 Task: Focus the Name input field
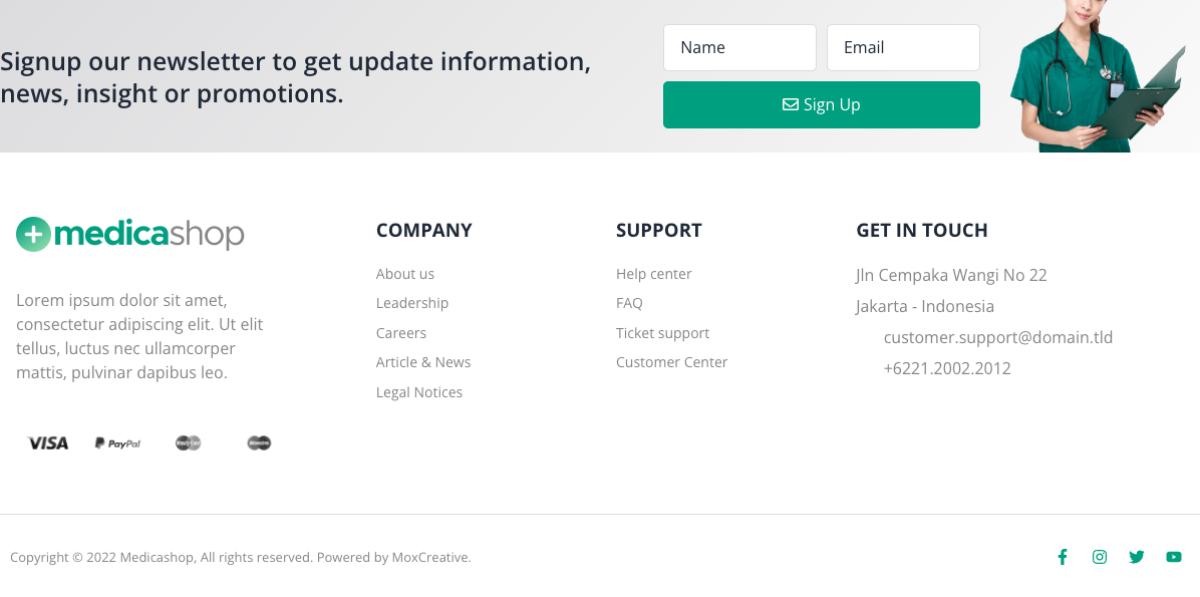point(739,48)
